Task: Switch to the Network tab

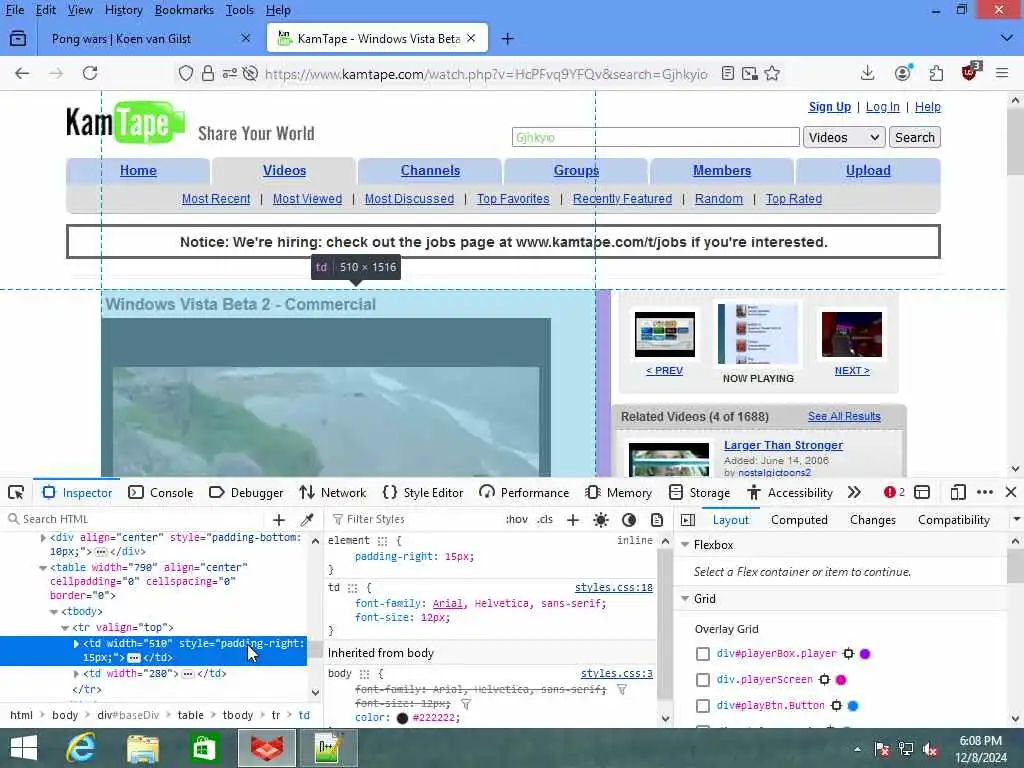Action: pos(332,492)
